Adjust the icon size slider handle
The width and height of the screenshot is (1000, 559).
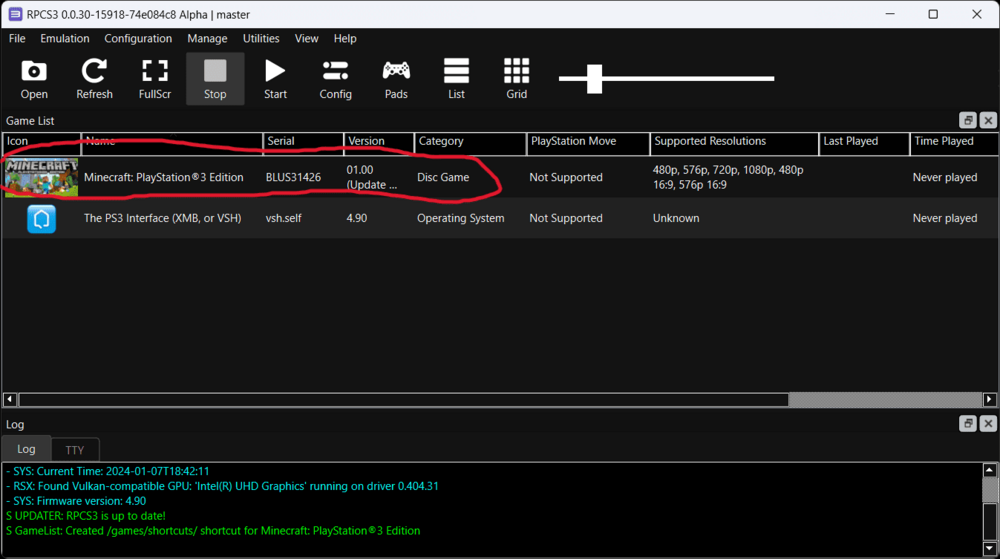[594, 78]
